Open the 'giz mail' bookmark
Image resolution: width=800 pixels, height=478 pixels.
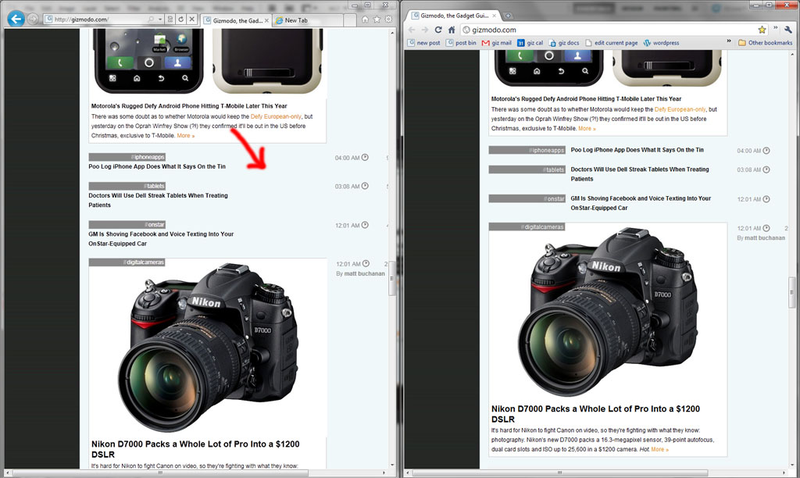(497, 43)
